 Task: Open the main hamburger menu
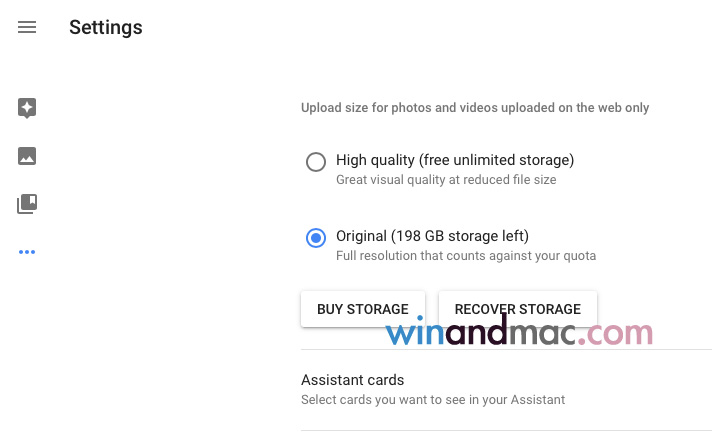pos(27,28)
